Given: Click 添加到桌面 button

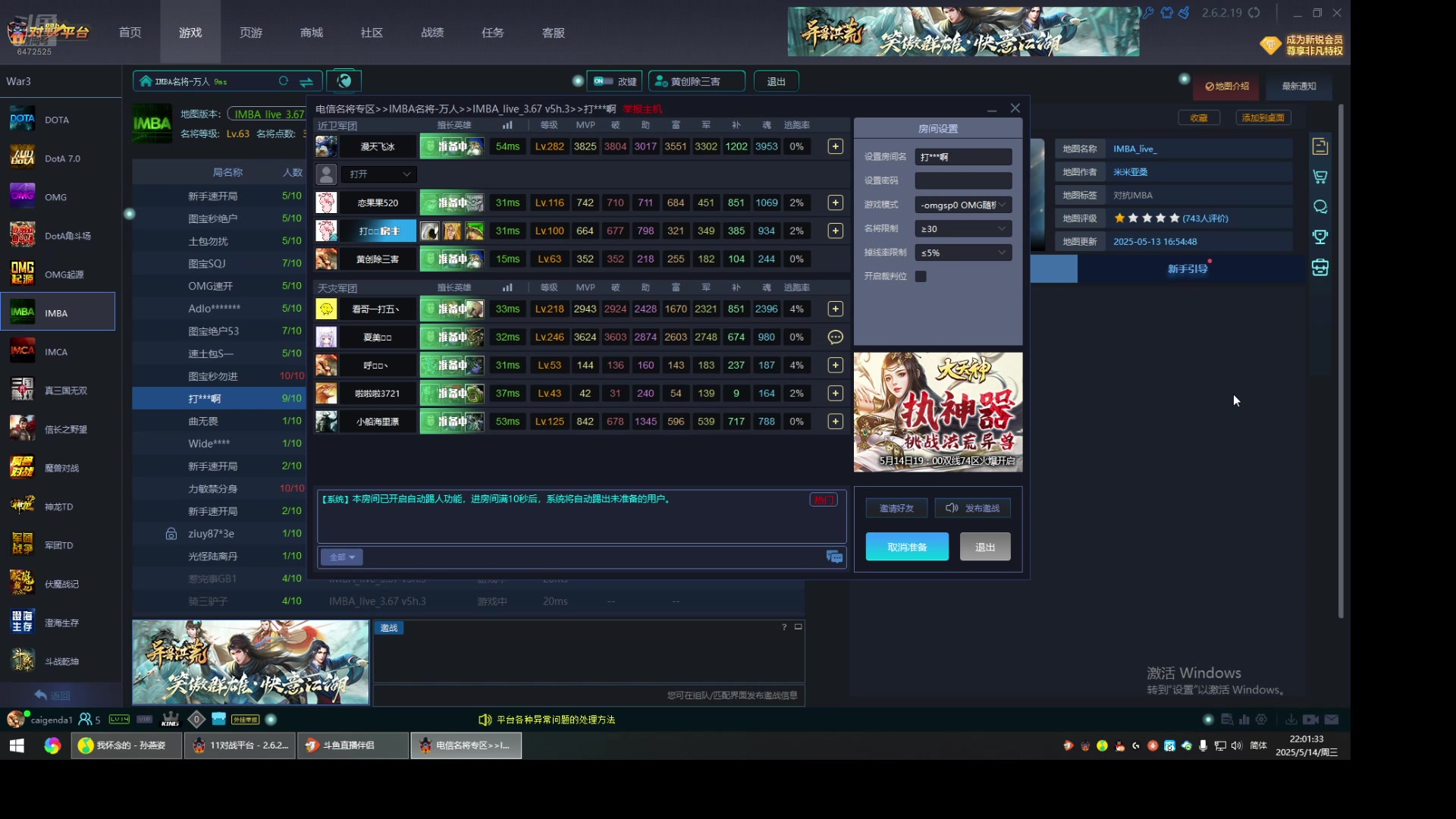Looking at the screenshot, I should point(1263,118).
